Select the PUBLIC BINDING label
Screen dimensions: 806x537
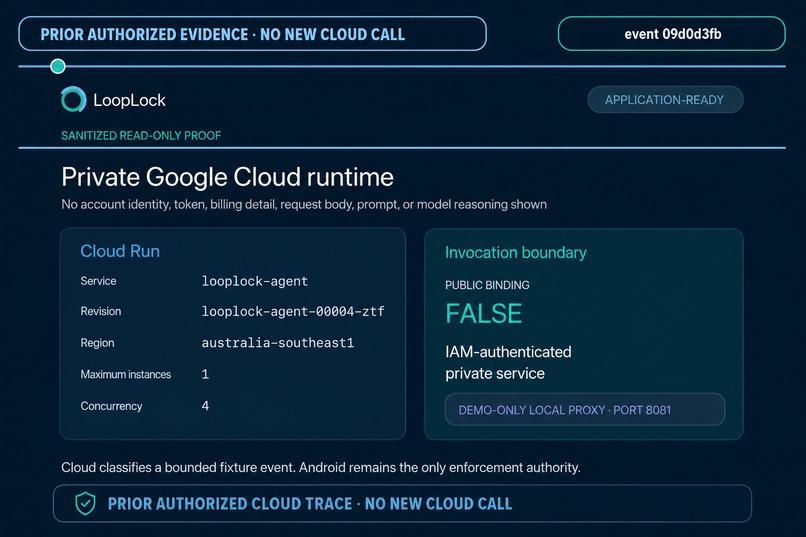(x=487, y=285)
